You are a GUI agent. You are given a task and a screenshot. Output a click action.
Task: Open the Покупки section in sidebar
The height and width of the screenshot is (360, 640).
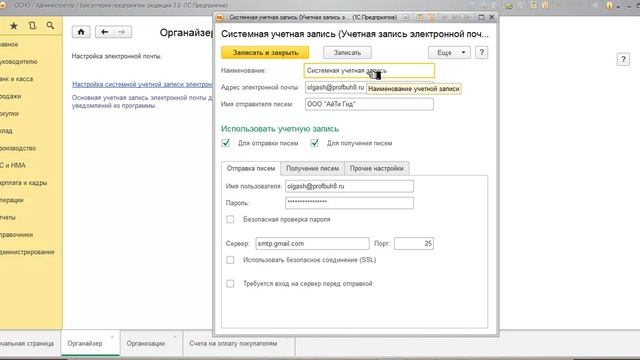(x=9, y=113)
